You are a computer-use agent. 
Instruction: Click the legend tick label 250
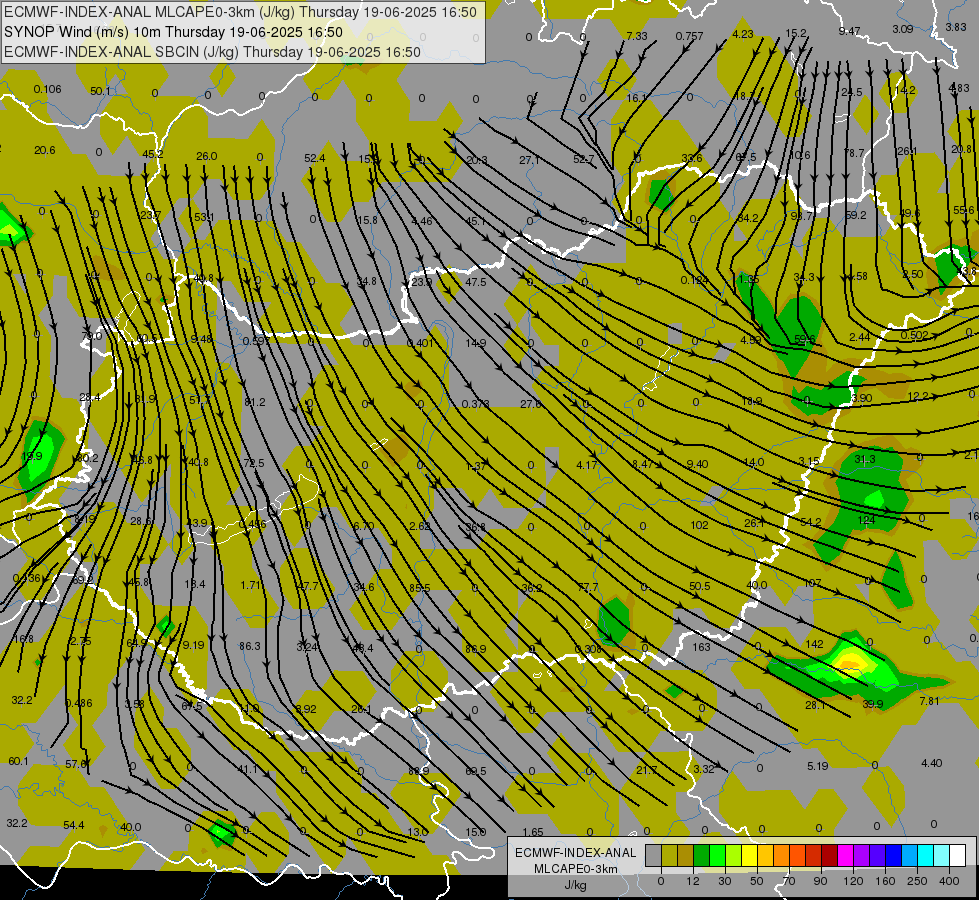(917, 881)
